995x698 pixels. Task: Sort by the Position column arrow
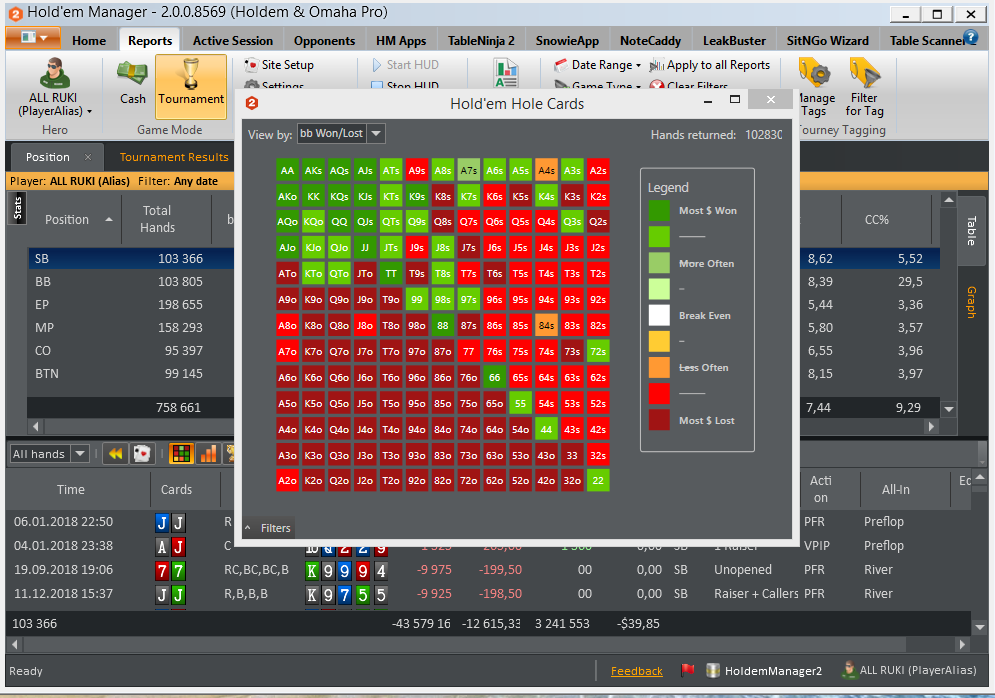click(x=109, y=220)
